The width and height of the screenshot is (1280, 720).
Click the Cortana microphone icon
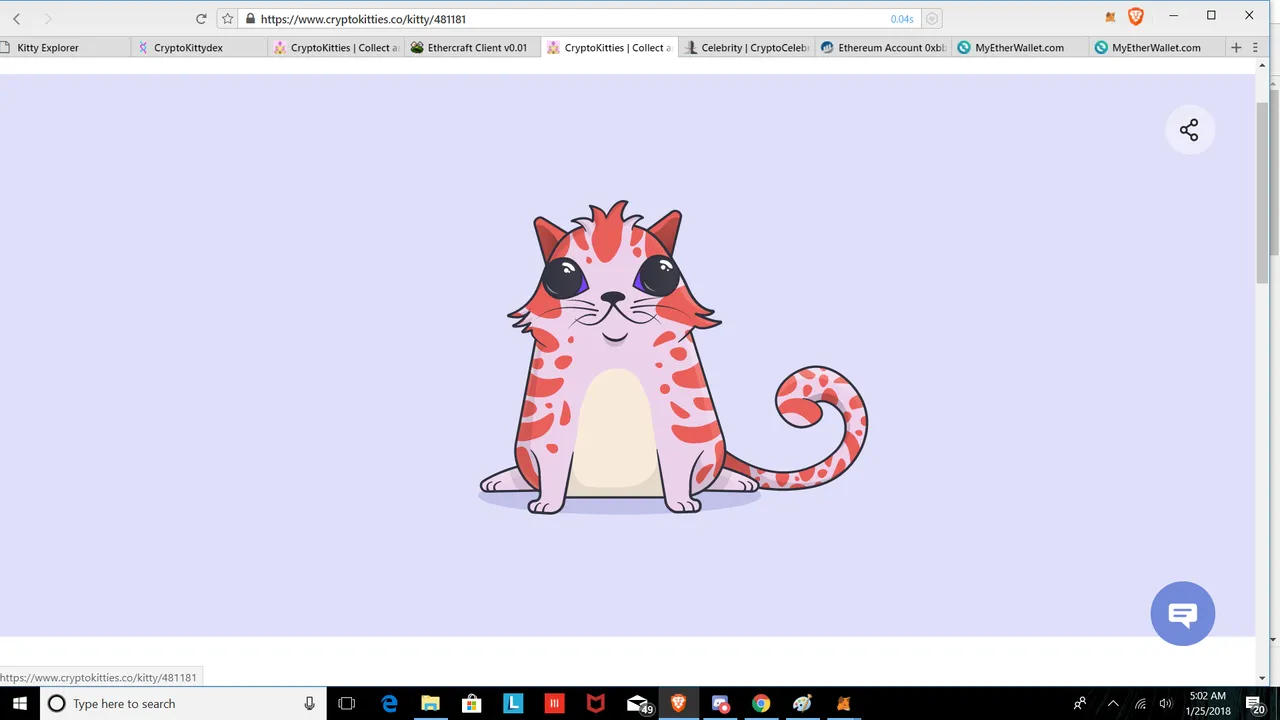(309, 704)
